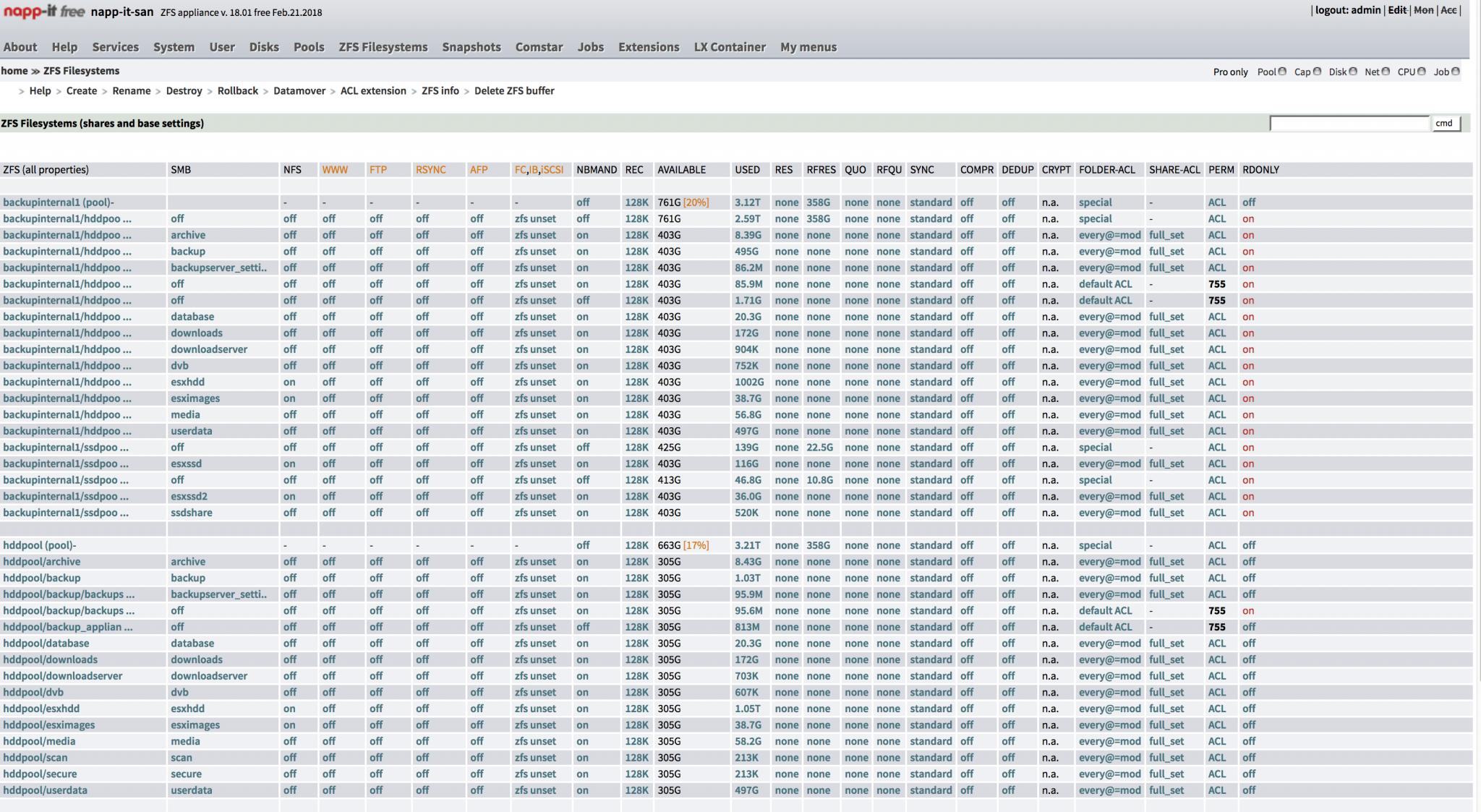Click the napp-it free logo
The height and width of the screenshot is (812, 1481).
[x=43, y=12]
